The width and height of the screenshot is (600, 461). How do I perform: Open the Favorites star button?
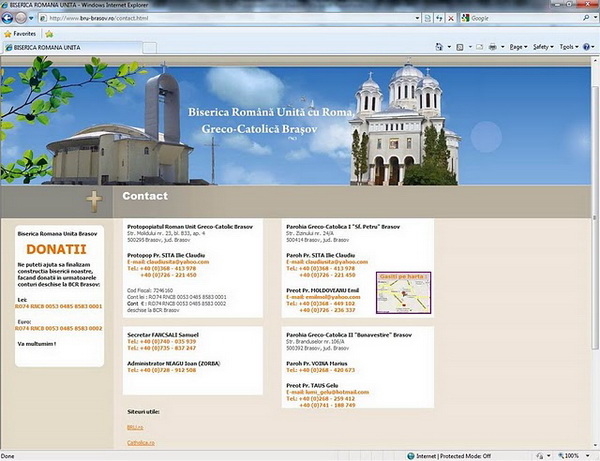[x=20, y=33]
